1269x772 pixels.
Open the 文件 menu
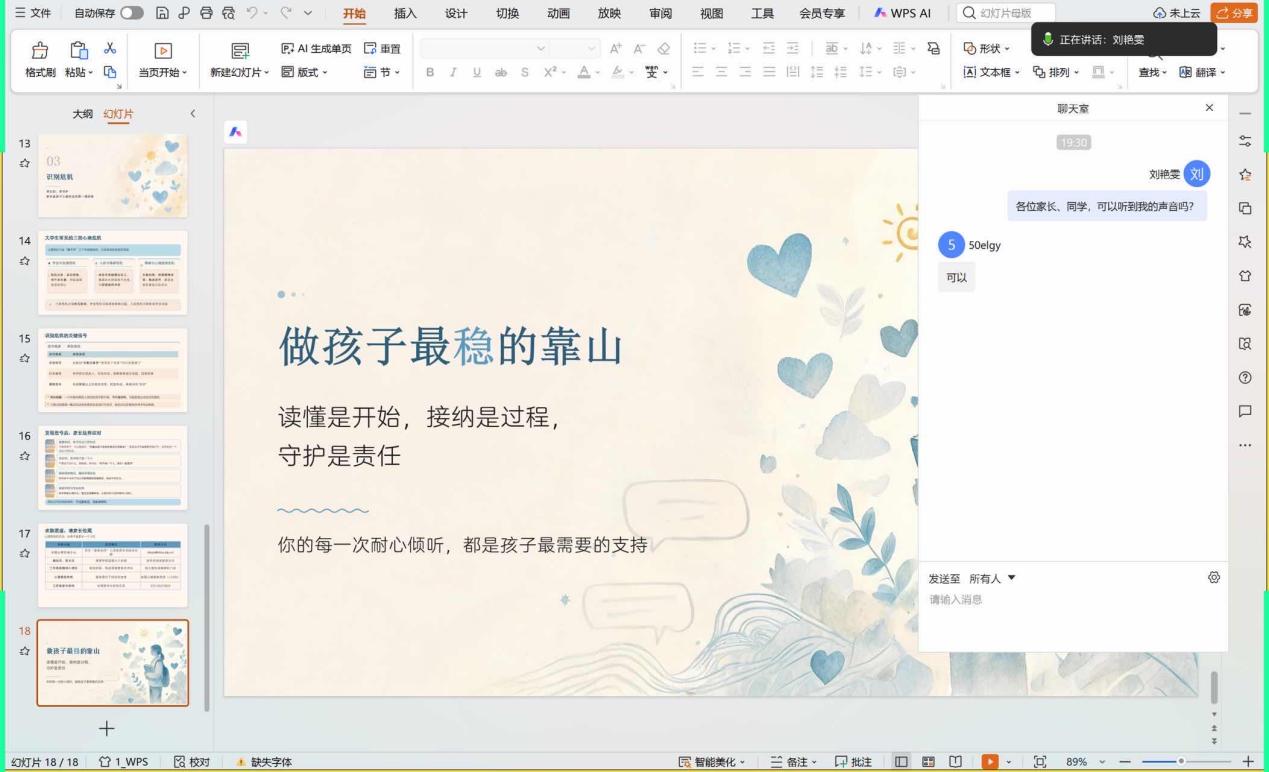(x=32, y=13)
